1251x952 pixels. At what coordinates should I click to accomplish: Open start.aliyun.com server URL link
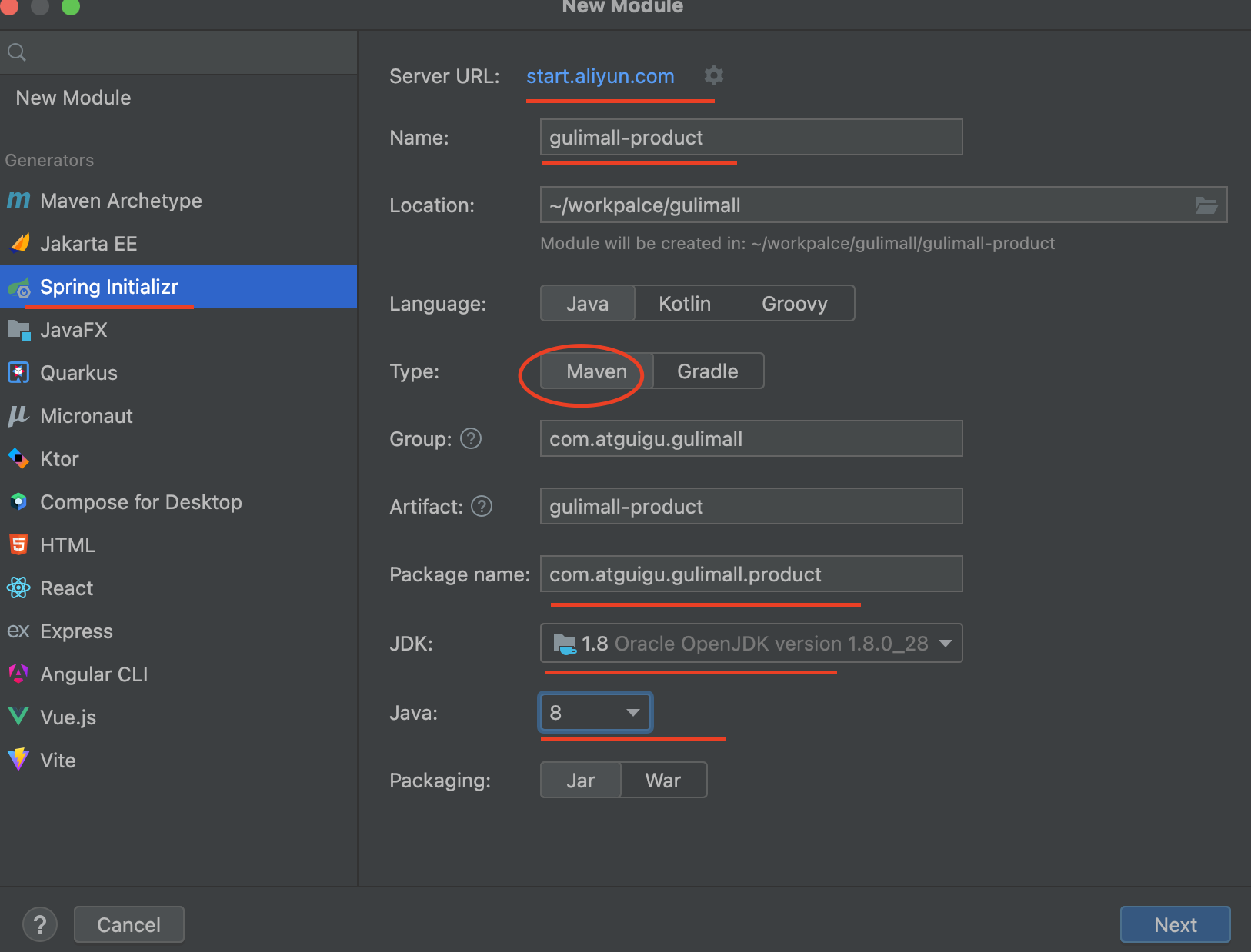[600, 76]
